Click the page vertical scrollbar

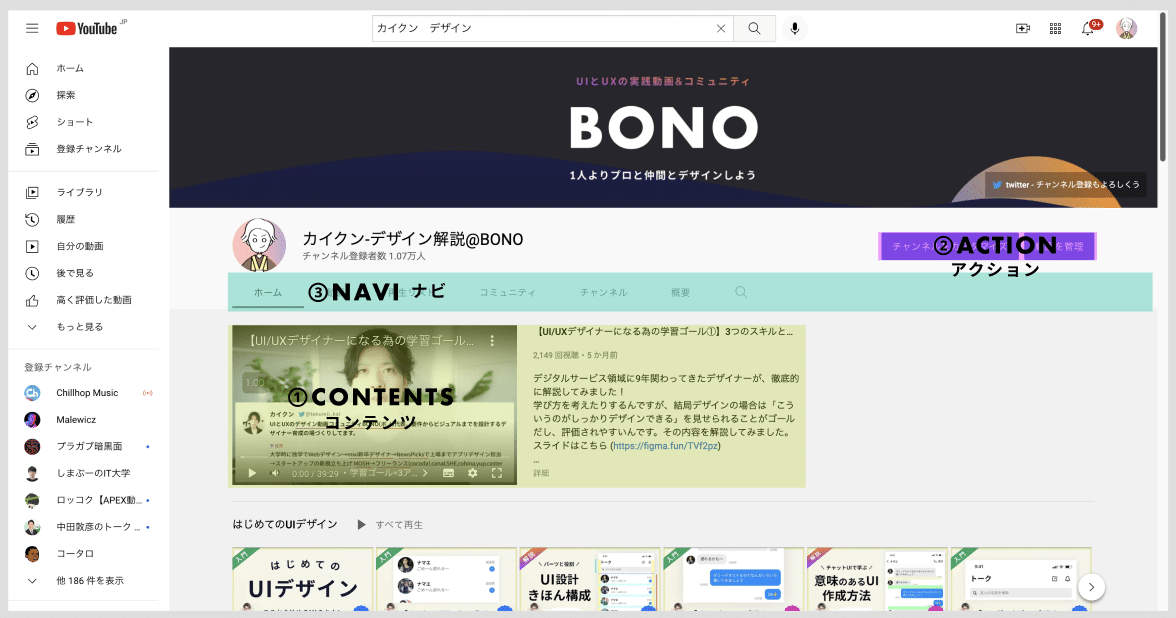pos(1162,86)
